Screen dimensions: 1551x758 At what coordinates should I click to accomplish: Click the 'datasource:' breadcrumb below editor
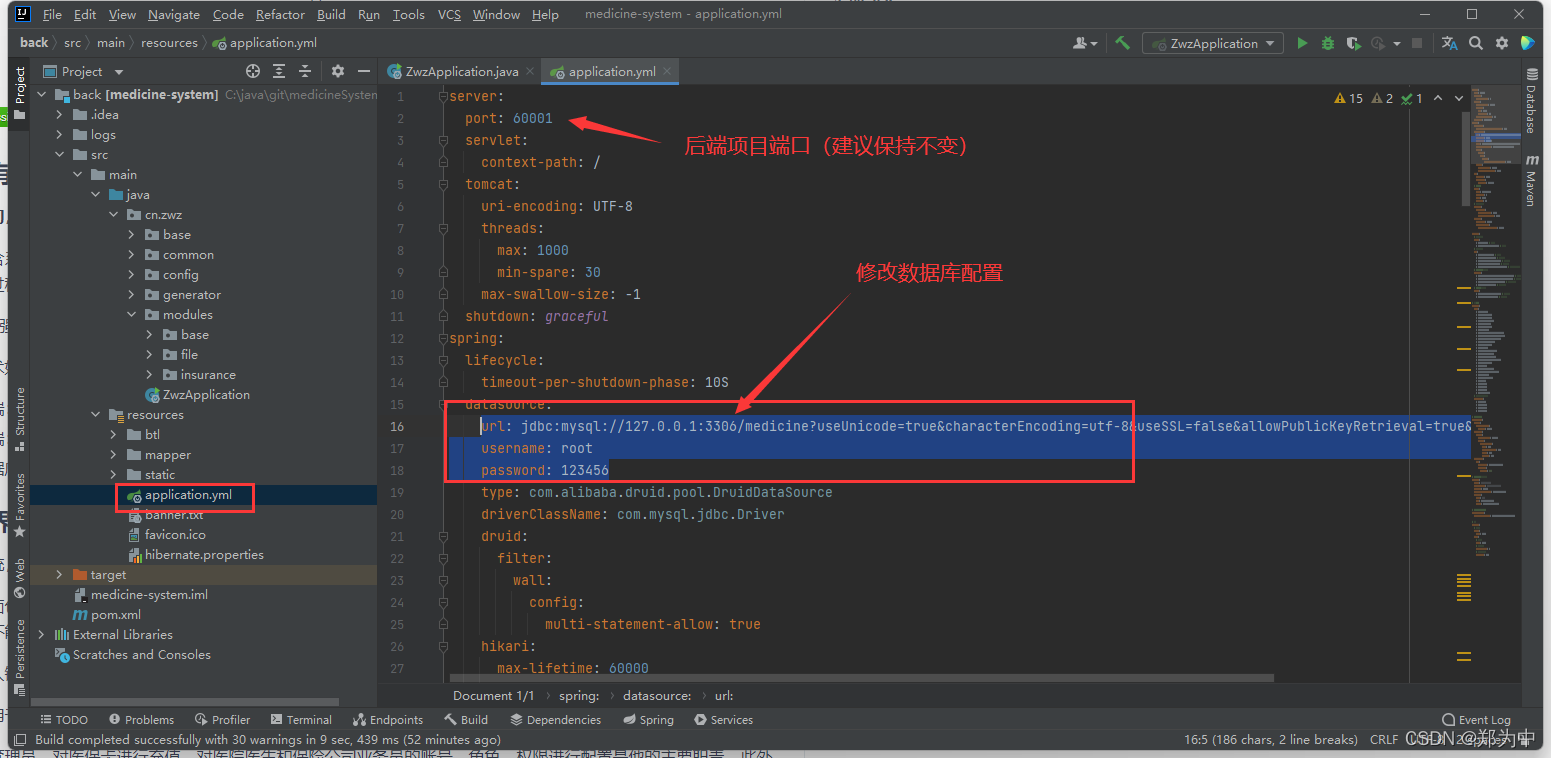click(657, 695)
